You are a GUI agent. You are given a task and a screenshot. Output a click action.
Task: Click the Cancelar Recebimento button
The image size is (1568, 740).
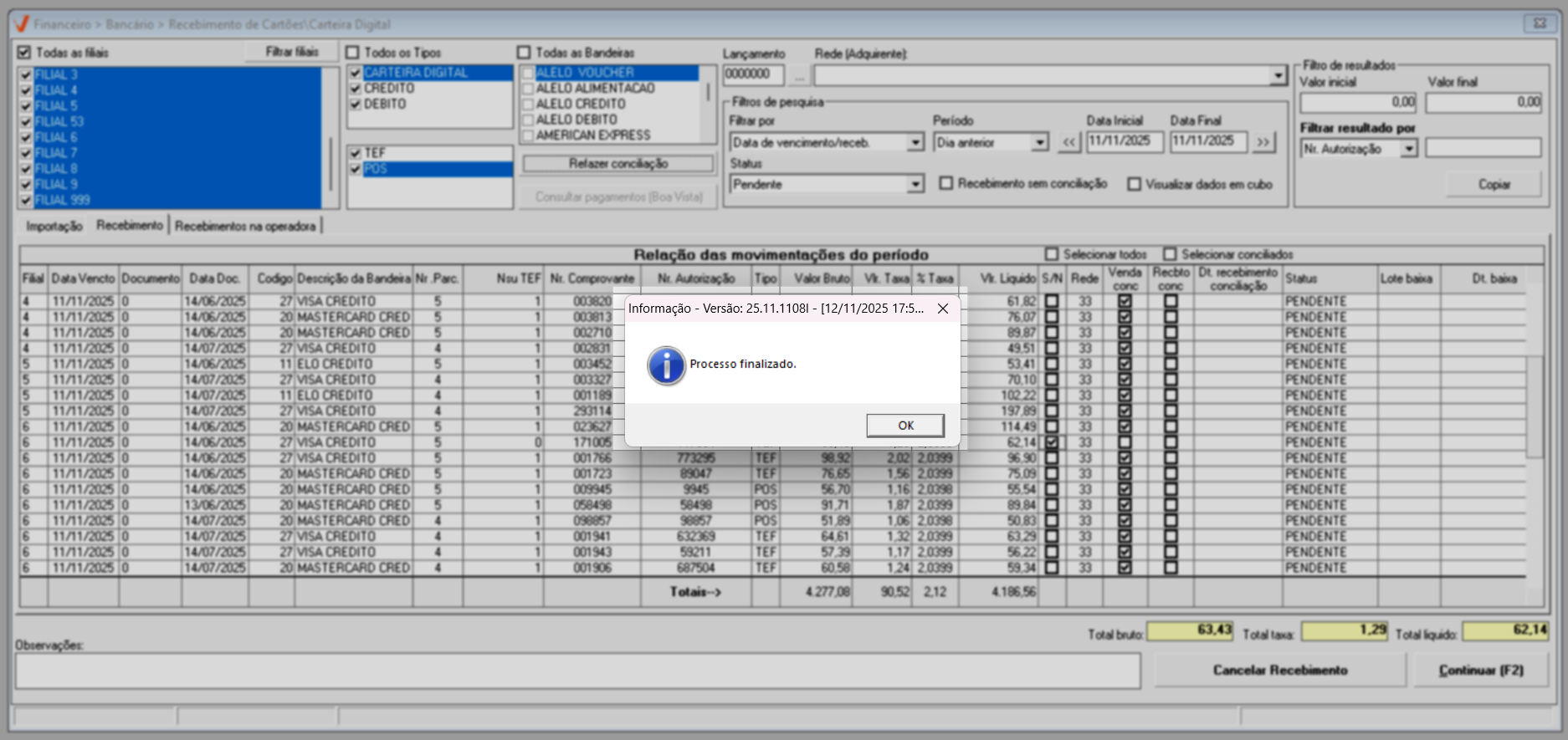point(1279,671)
